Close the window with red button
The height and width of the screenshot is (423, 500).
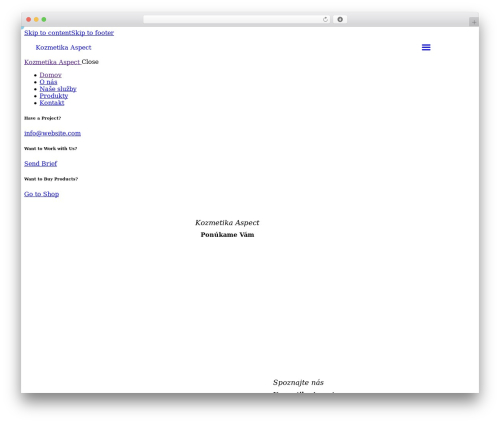point(29,20)
